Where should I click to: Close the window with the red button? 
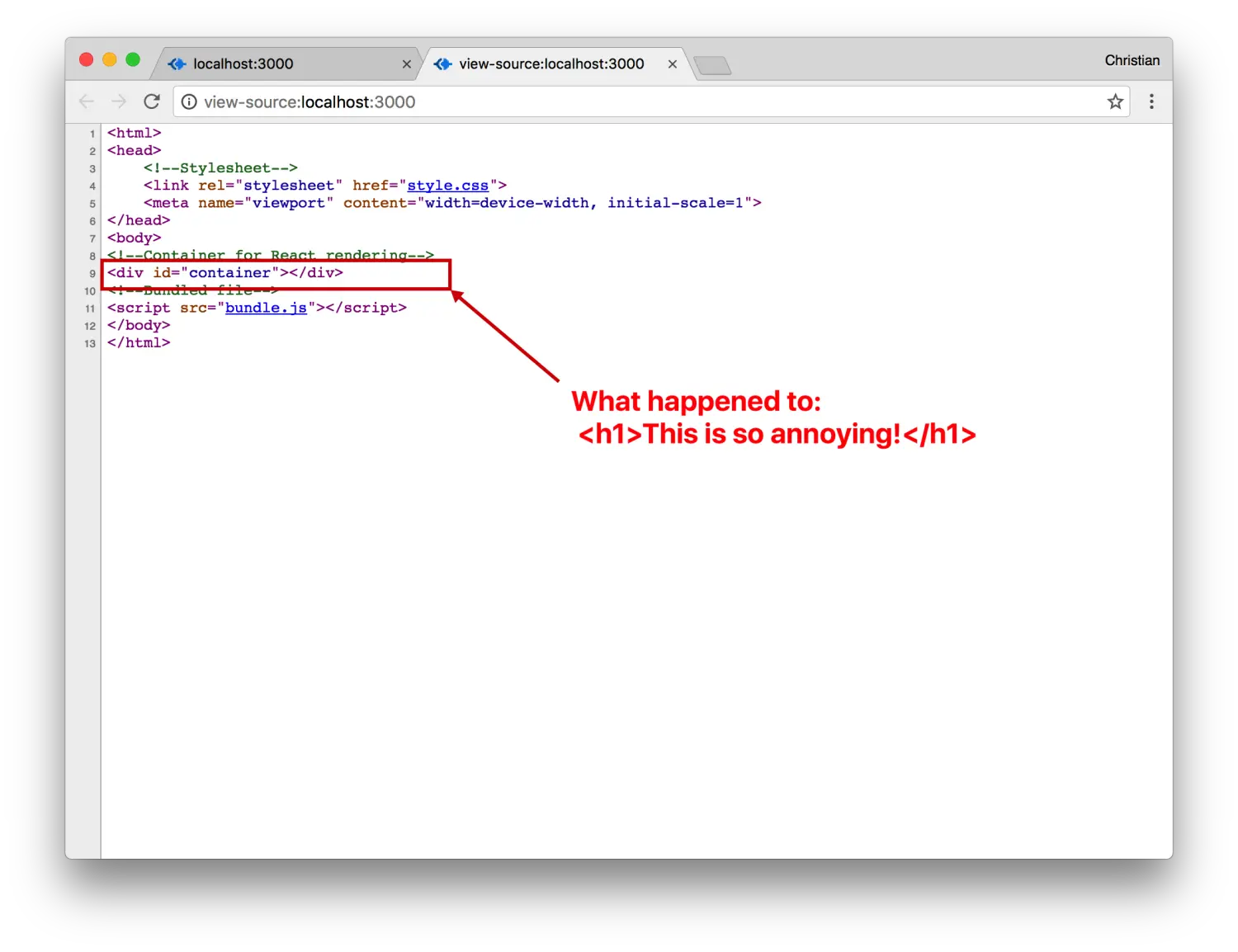[87, 59]
